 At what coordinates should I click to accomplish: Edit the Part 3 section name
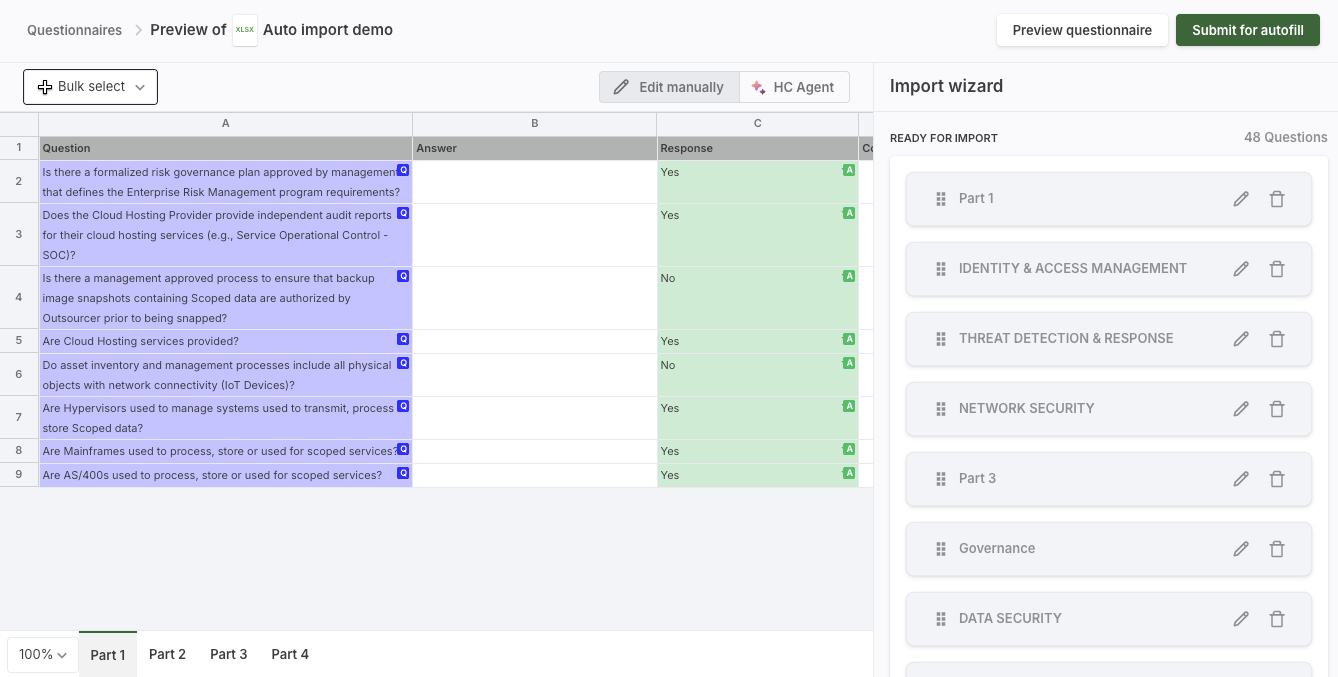pyautogui.click(x=1241, y=479)
